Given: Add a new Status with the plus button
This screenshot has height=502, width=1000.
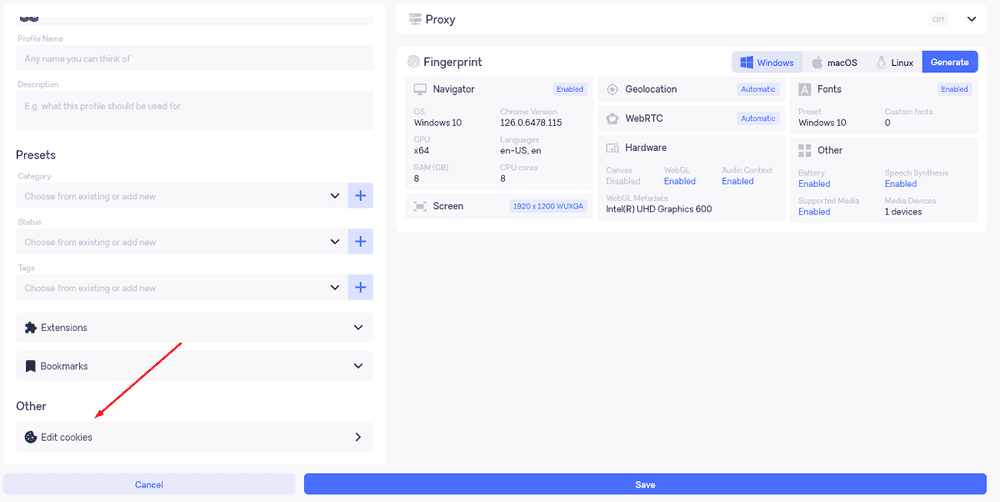Looking at the screenshot, I should click(360, 242).
